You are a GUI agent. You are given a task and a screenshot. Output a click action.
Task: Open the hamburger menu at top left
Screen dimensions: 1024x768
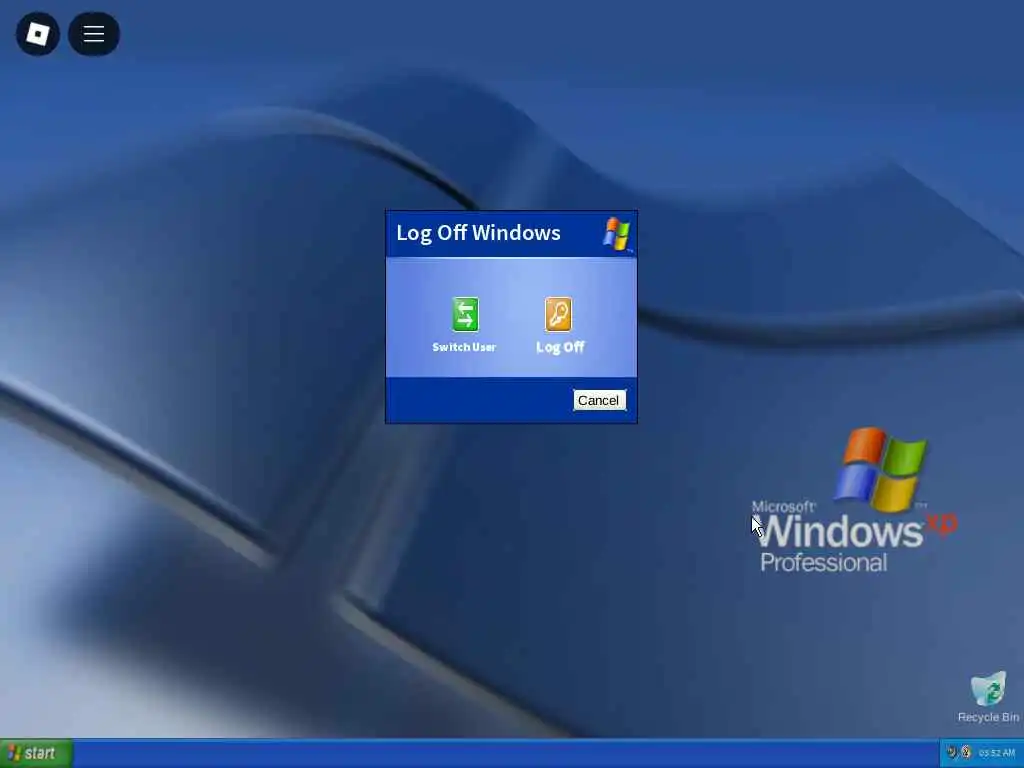coord(93,34)
